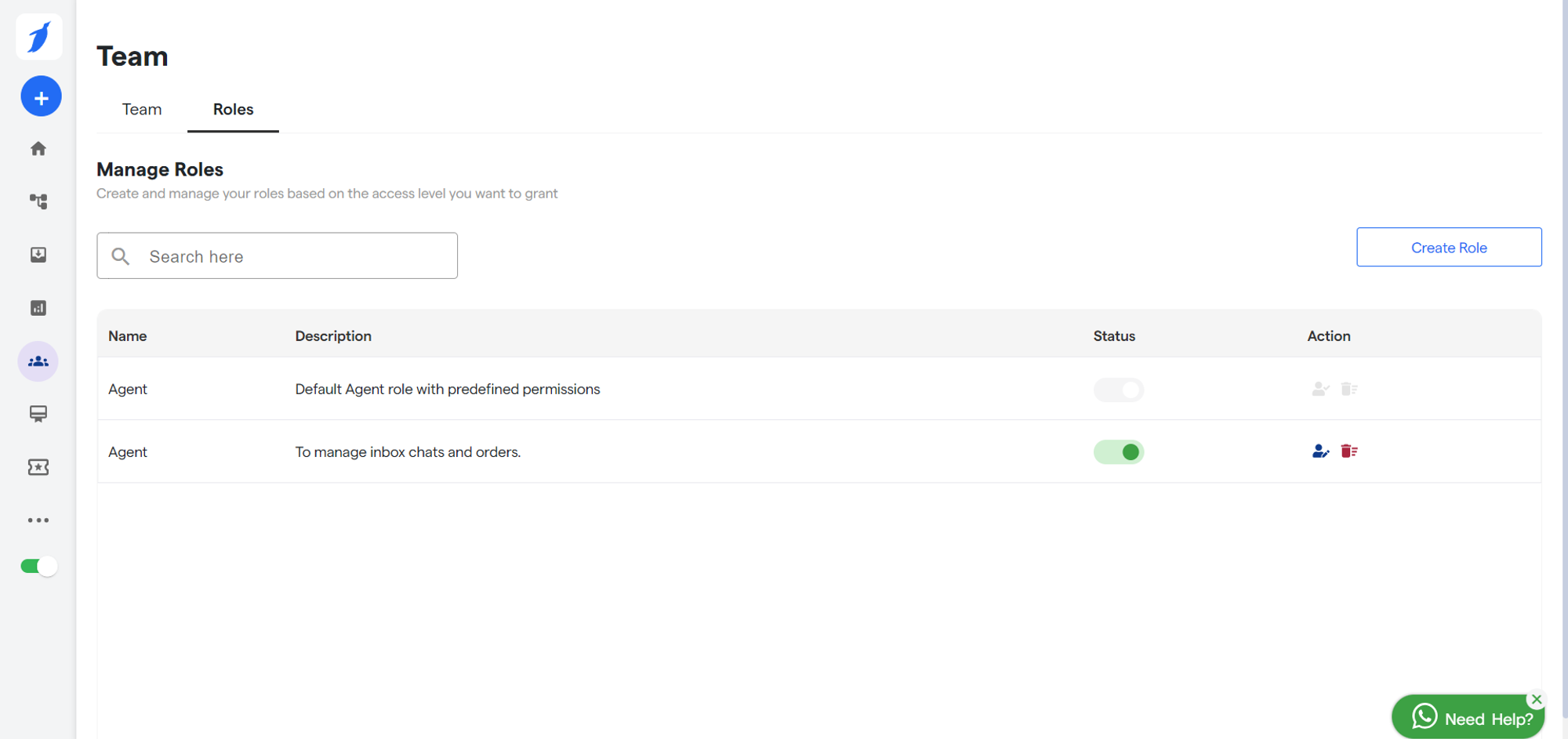Disable the inbox chats Agent role
The height and width of the screenshot is (739, 1568).
click(1118, 452)
